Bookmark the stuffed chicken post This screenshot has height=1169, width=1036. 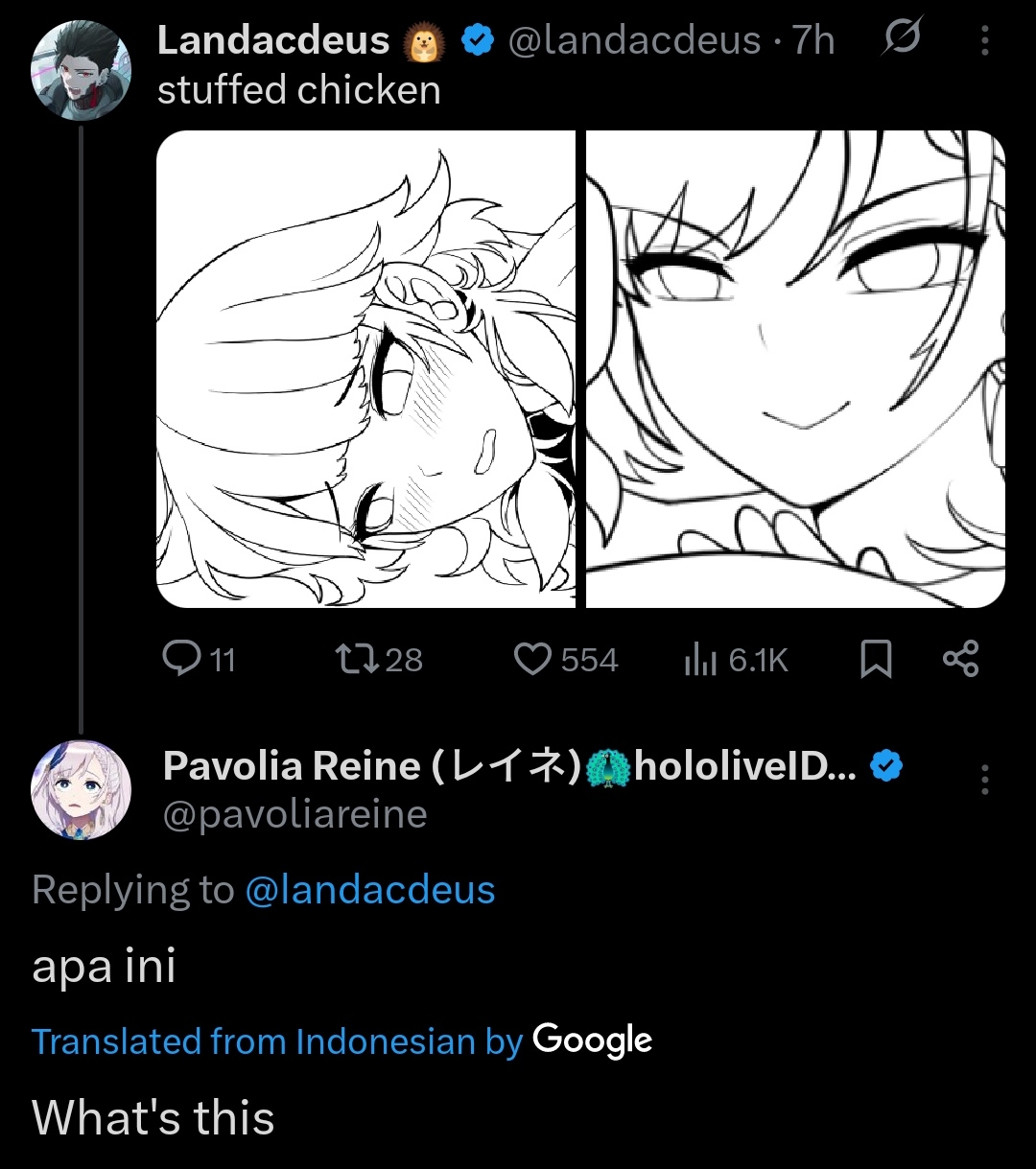[x=876, y=660]
